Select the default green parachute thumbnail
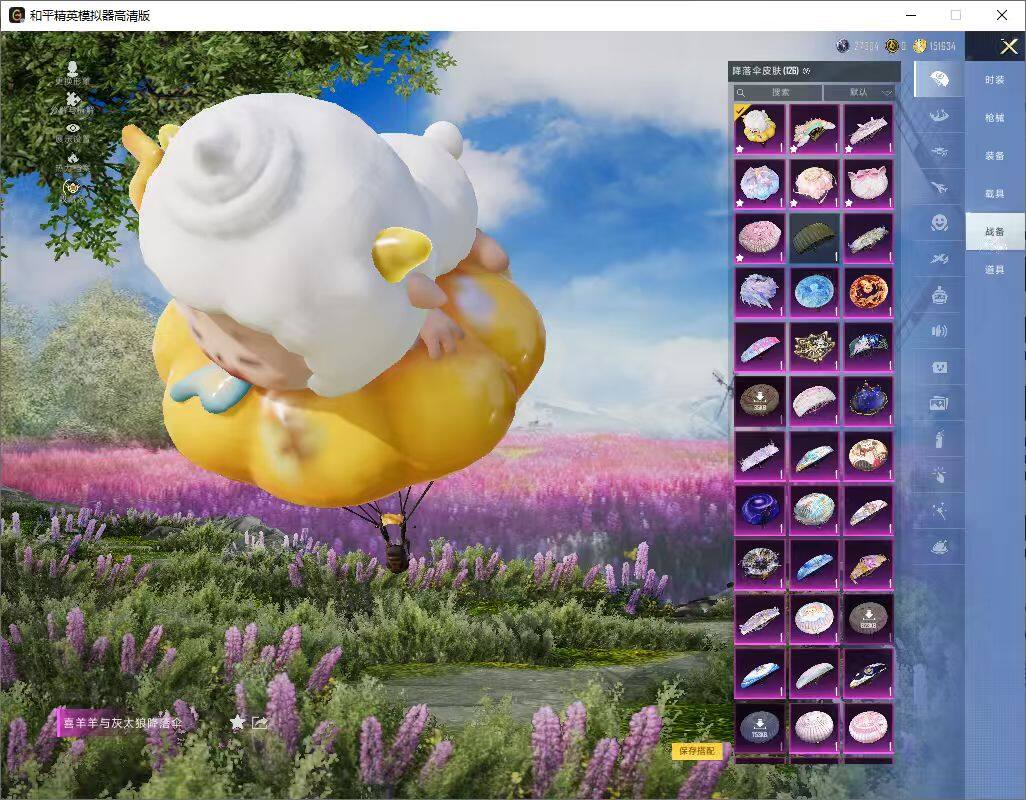Image resolution: width=1026 pixels, height=800 pixels. click(x=813, y=237)
